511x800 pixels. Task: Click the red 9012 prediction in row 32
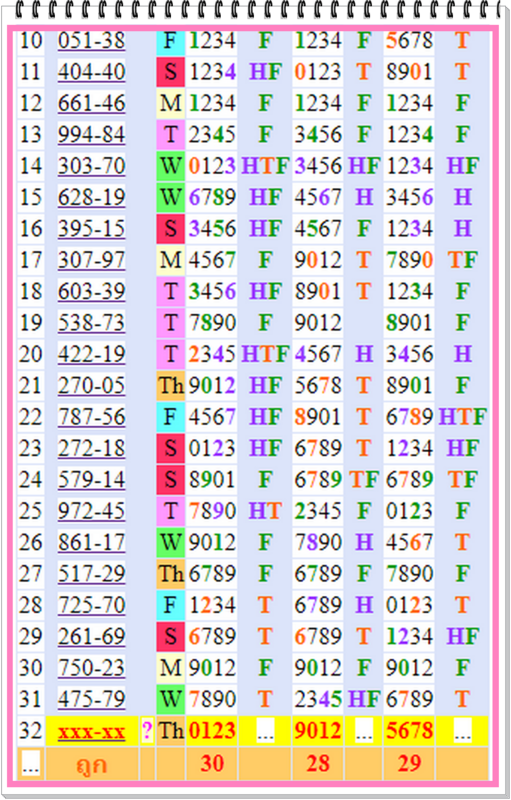pyautogui.click(x=318, y=731)
